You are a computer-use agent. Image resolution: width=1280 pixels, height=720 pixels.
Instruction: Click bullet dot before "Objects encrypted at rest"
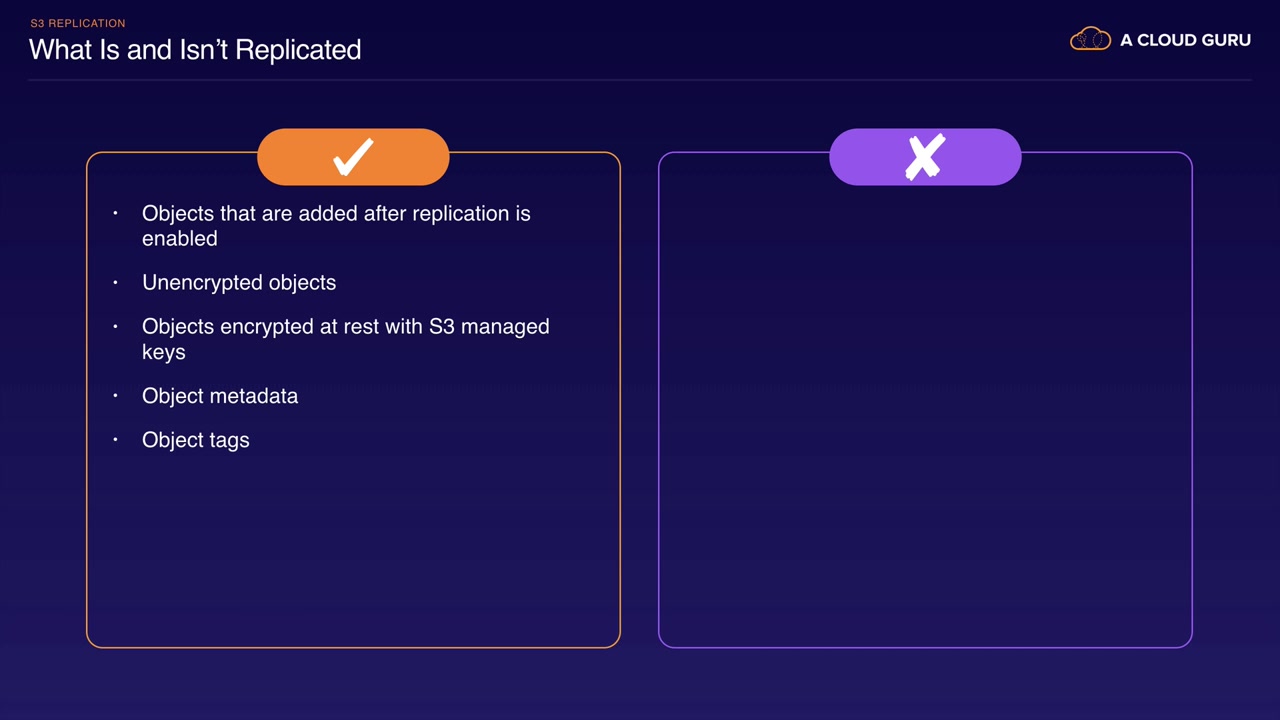[x=116, y=327]
